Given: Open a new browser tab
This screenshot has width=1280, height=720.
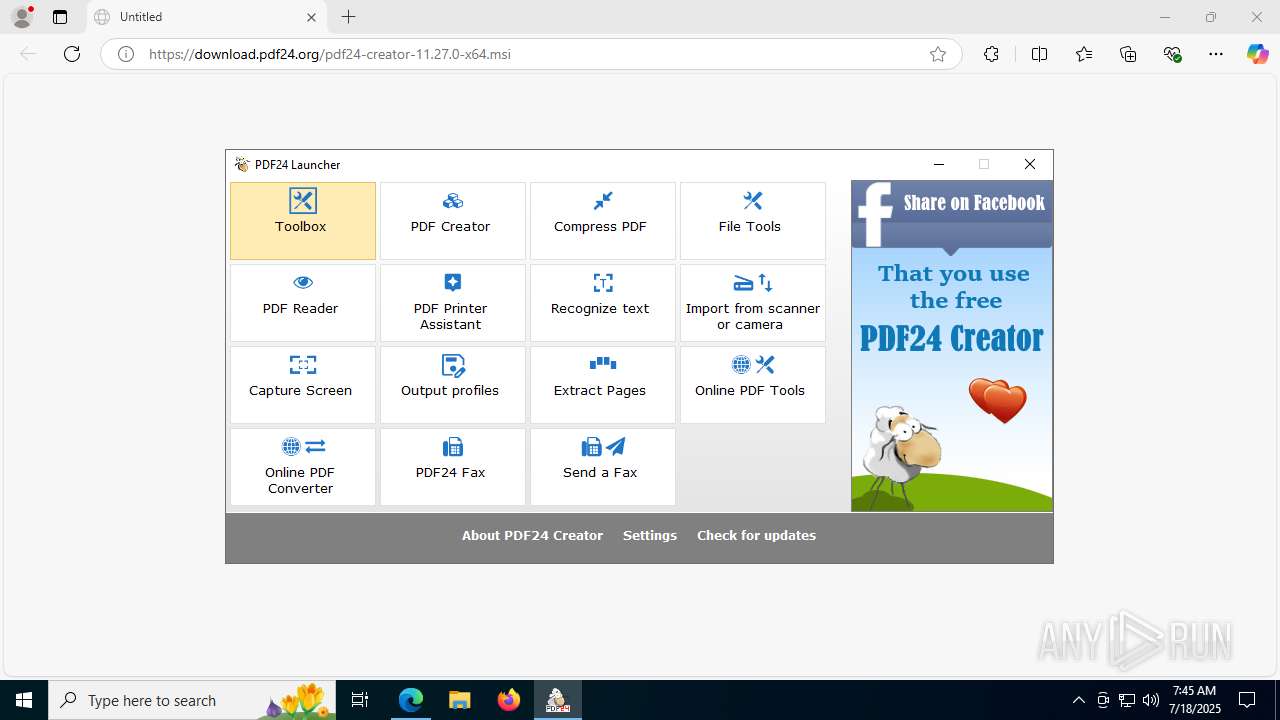Looking at the screenshot, I should click(348, 17).
